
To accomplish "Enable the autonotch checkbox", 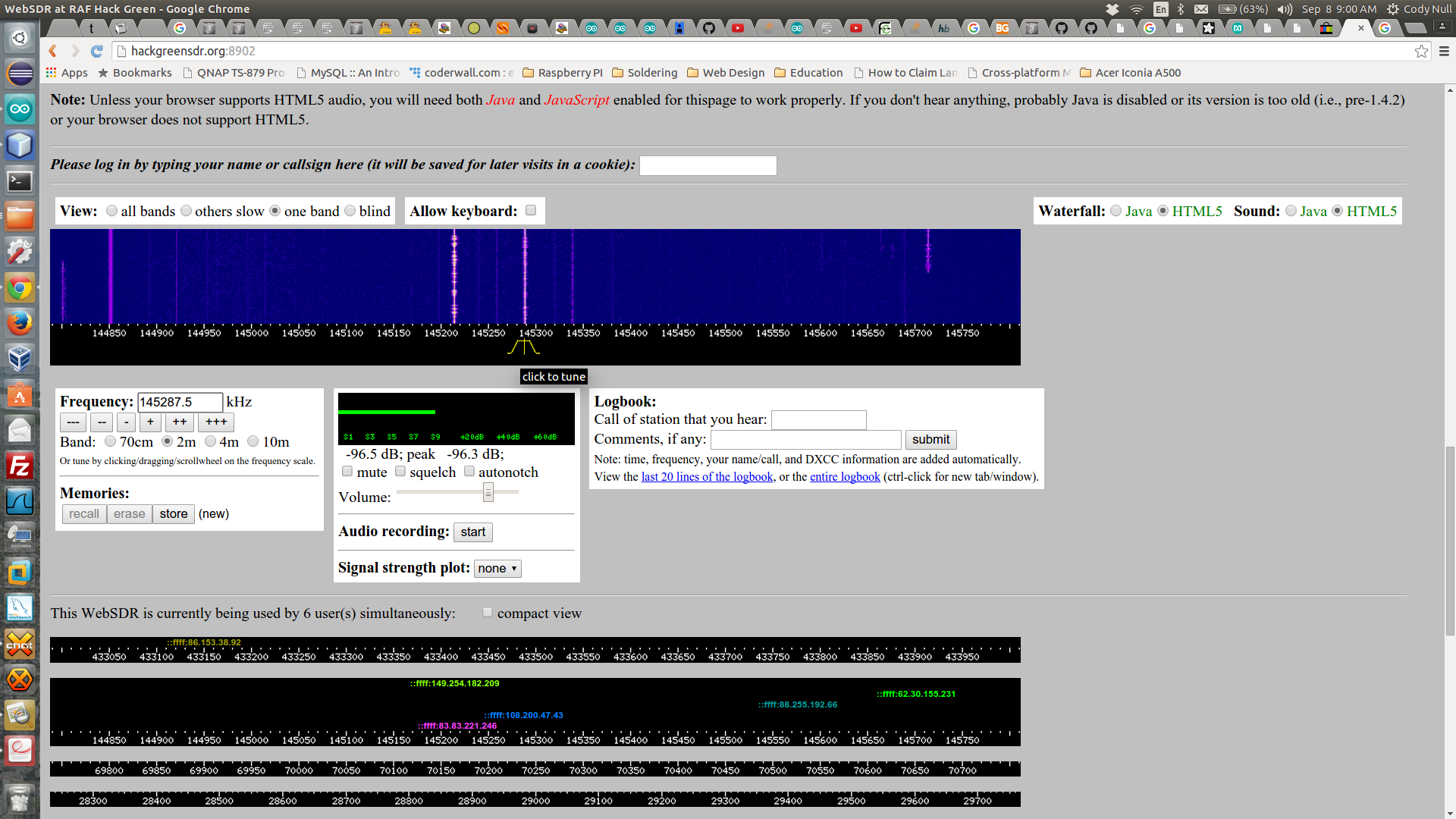I will (469, 472).
